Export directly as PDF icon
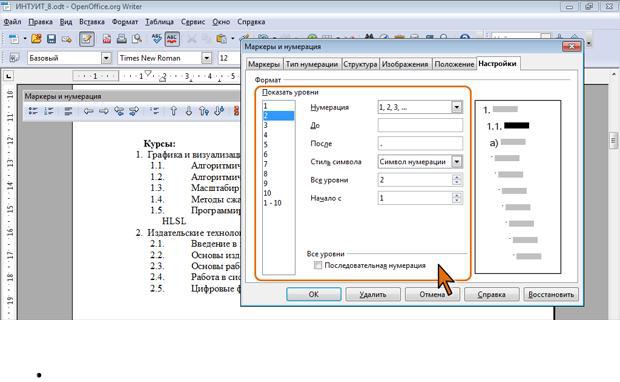This screenshot has width=620, height=382. [107, 39]
